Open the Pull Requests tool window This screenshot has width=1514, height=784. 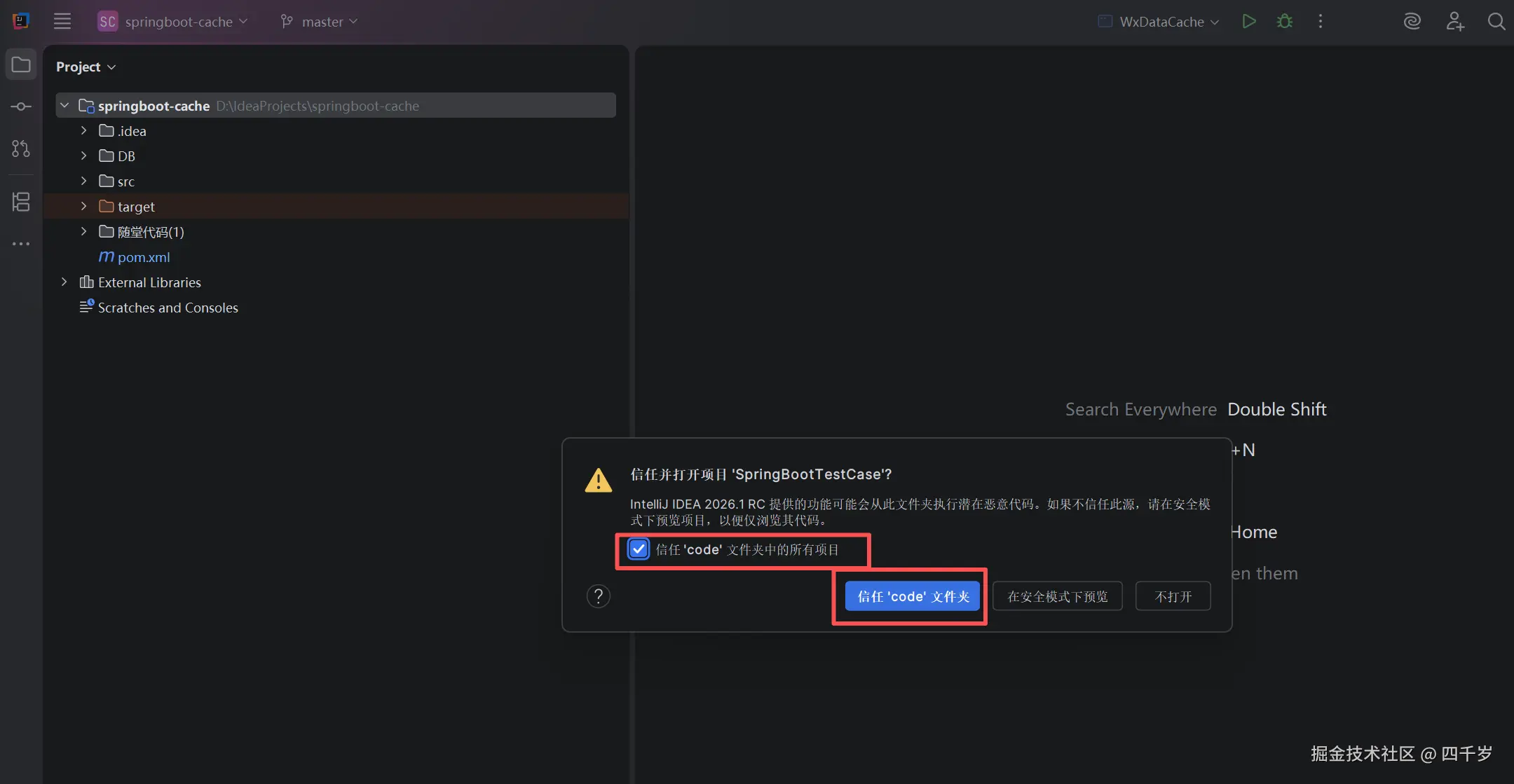click(x=21, y=149)
